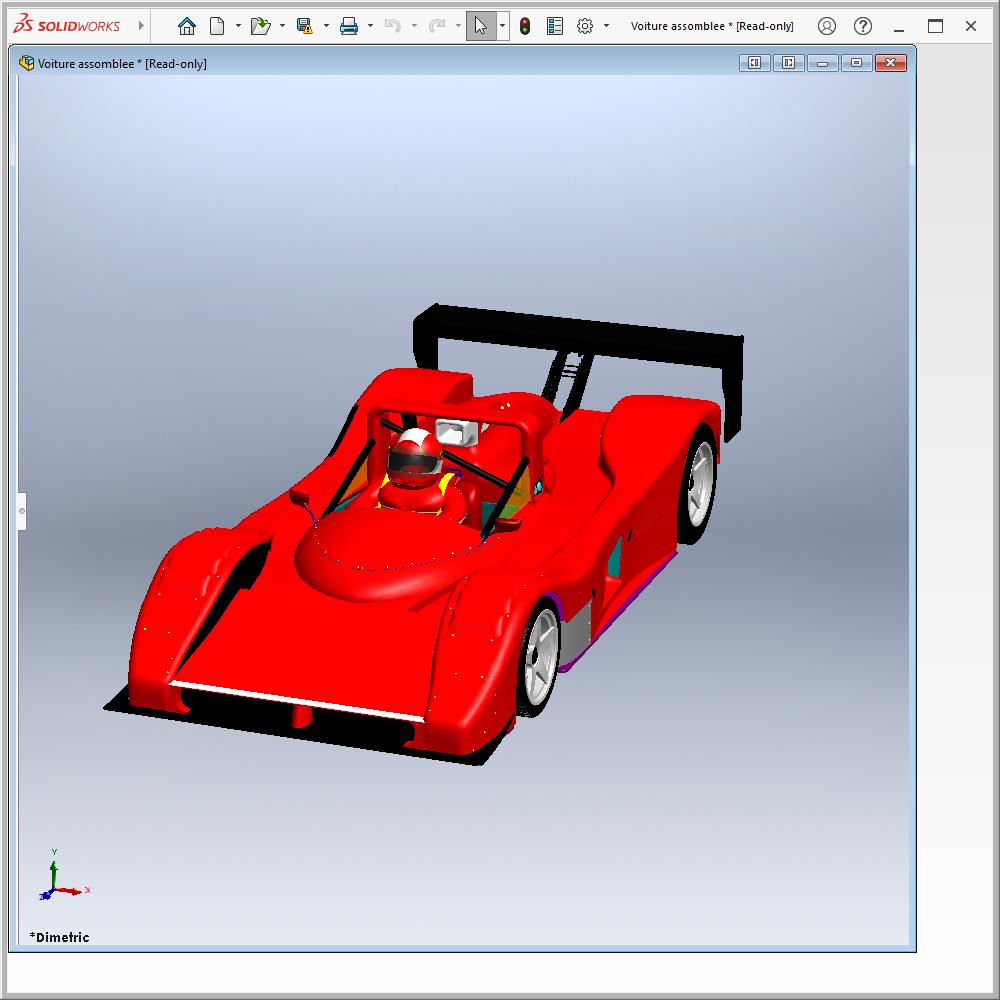Open the Options gear icon
This screenshot has height=1000, width=1000.
point(585,27)
